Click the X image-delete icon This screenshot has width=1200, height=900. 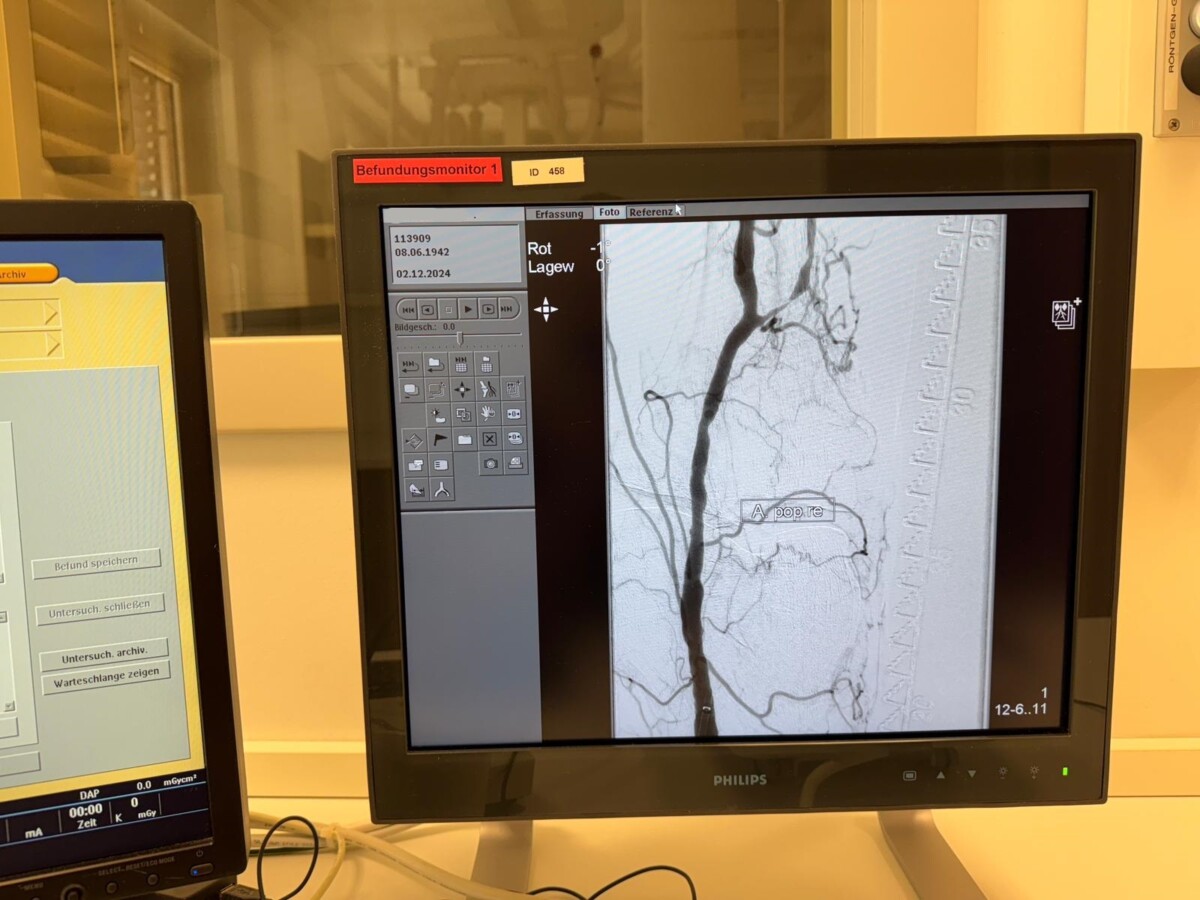489,438
